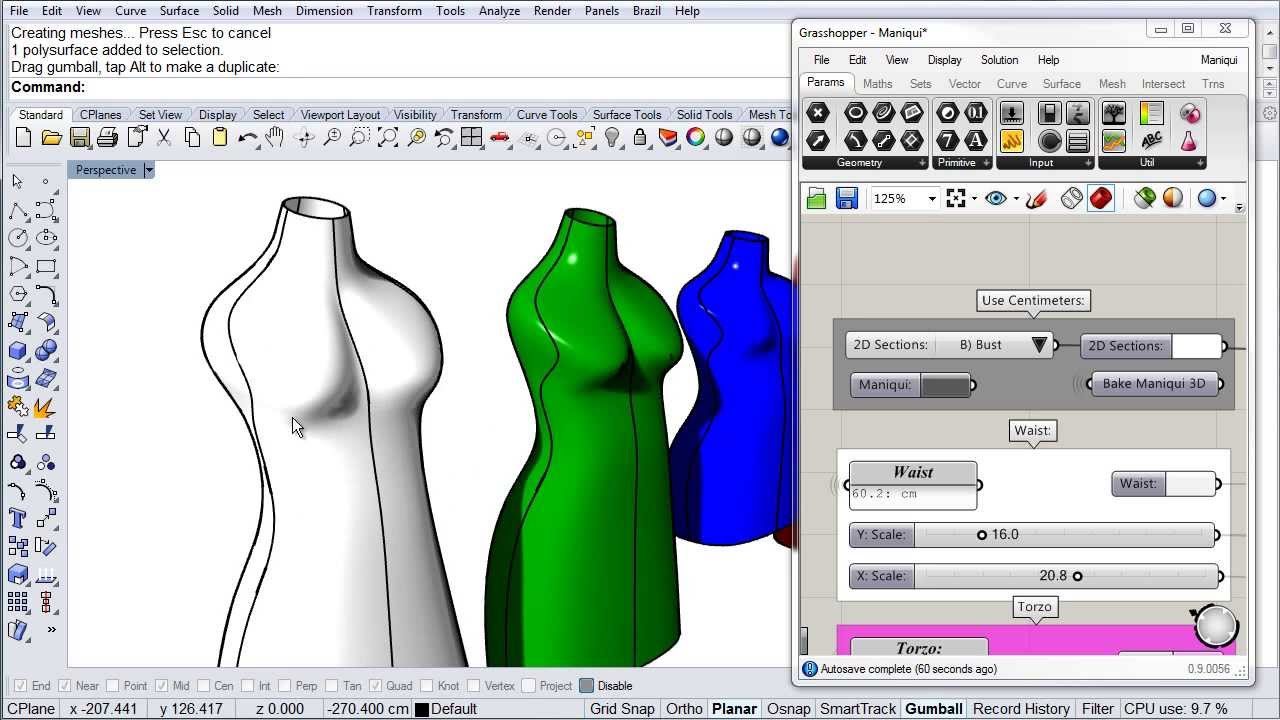Open the Brazil menu

pyautogui.click(x=645, y=11)
